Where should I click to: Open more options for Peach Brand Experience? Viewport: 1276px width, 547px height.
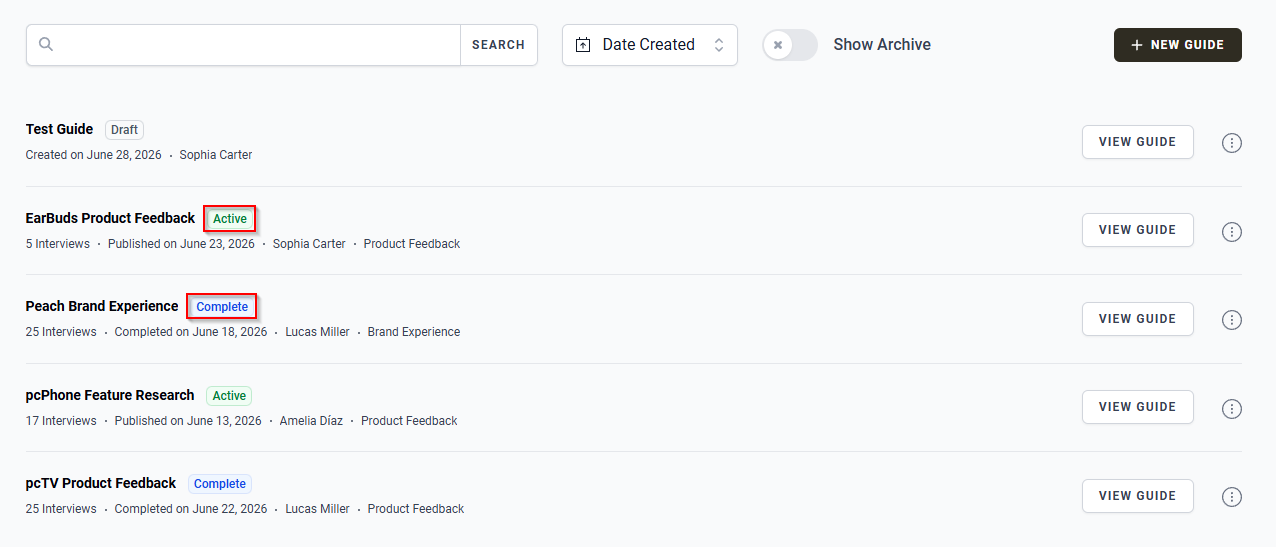1232,320
